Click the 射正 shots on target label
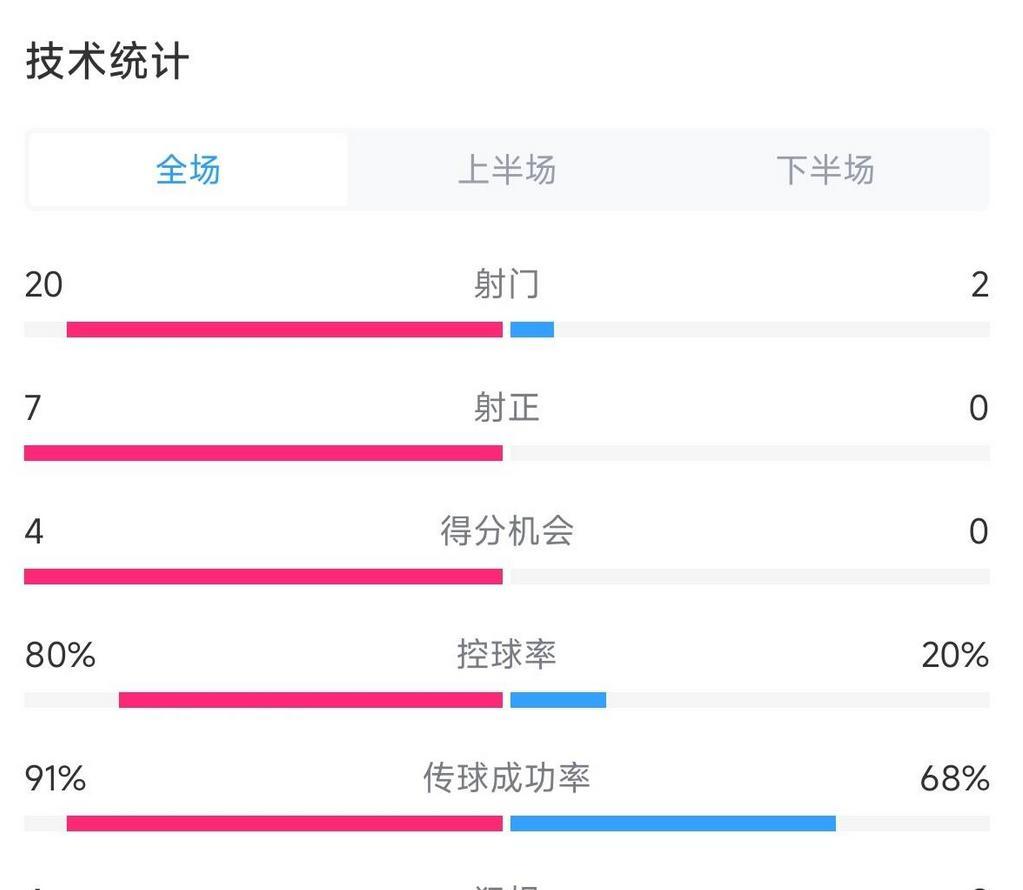Screen dimensions: 1023x890 507,407
